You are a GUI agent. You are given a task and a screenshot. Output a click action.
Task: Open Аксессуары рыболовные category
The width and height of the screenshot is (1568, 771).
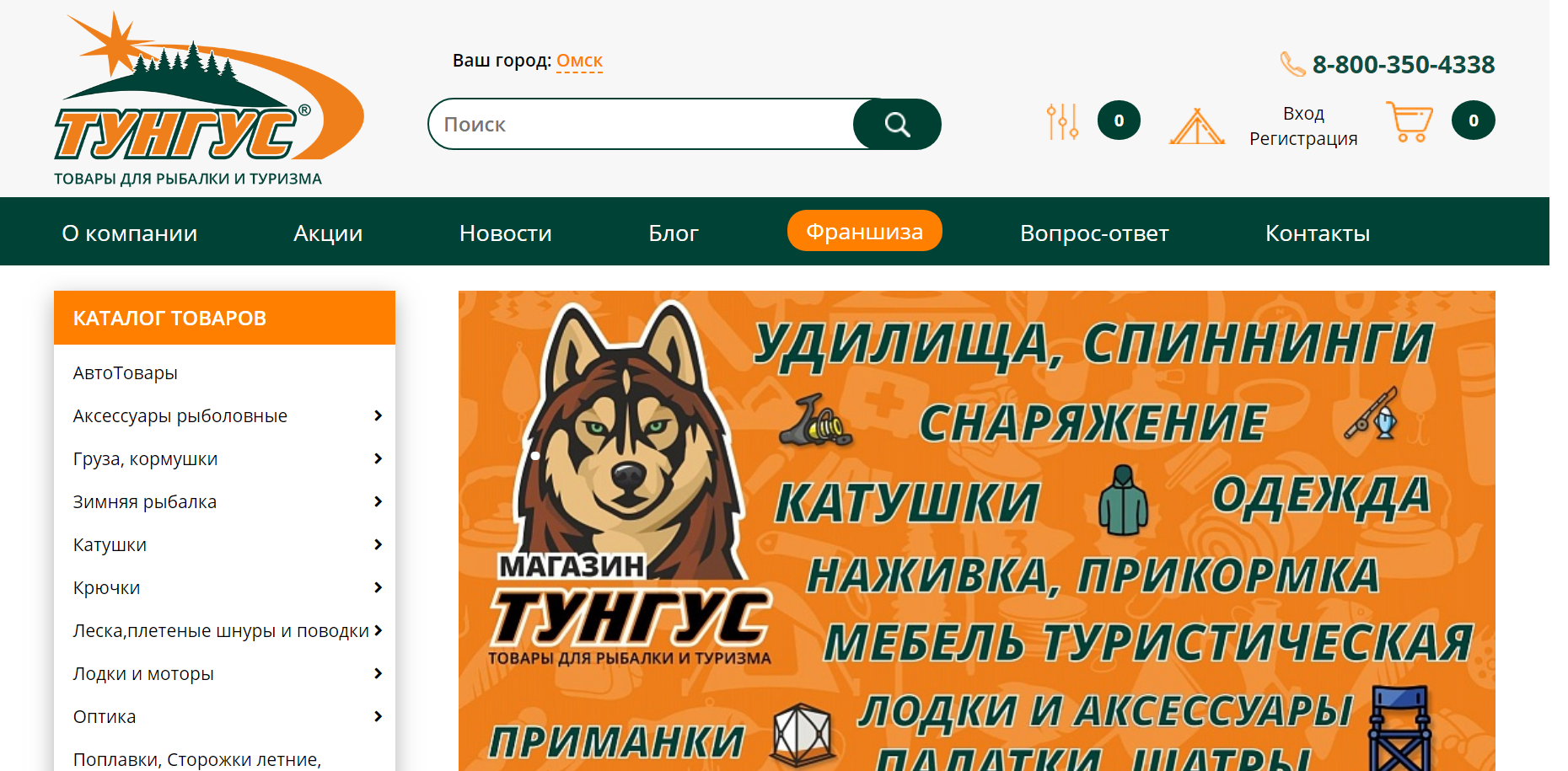pos(180,416)
